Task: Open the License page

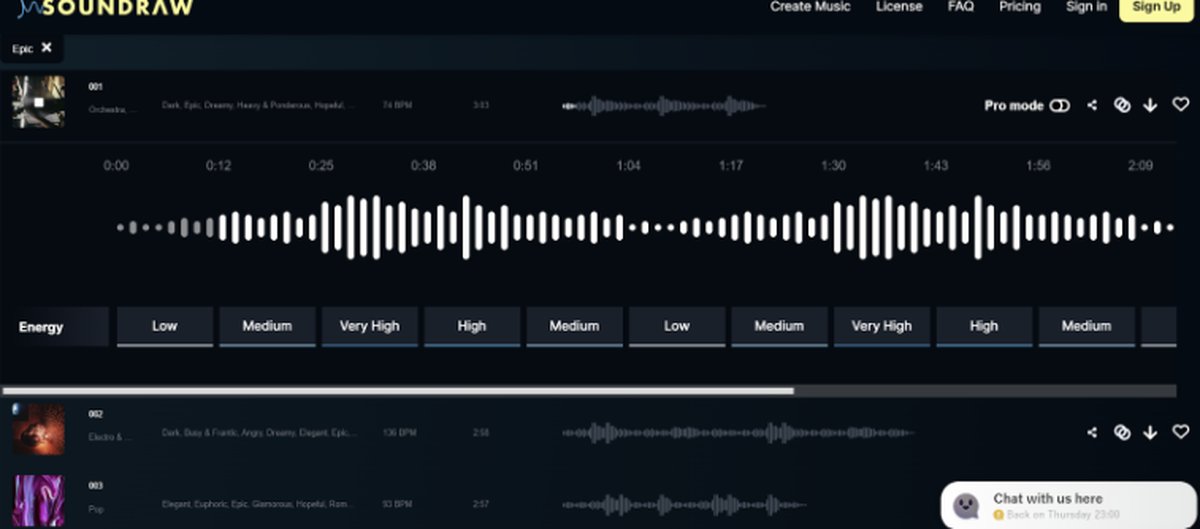Action: (x=899, y=7)
